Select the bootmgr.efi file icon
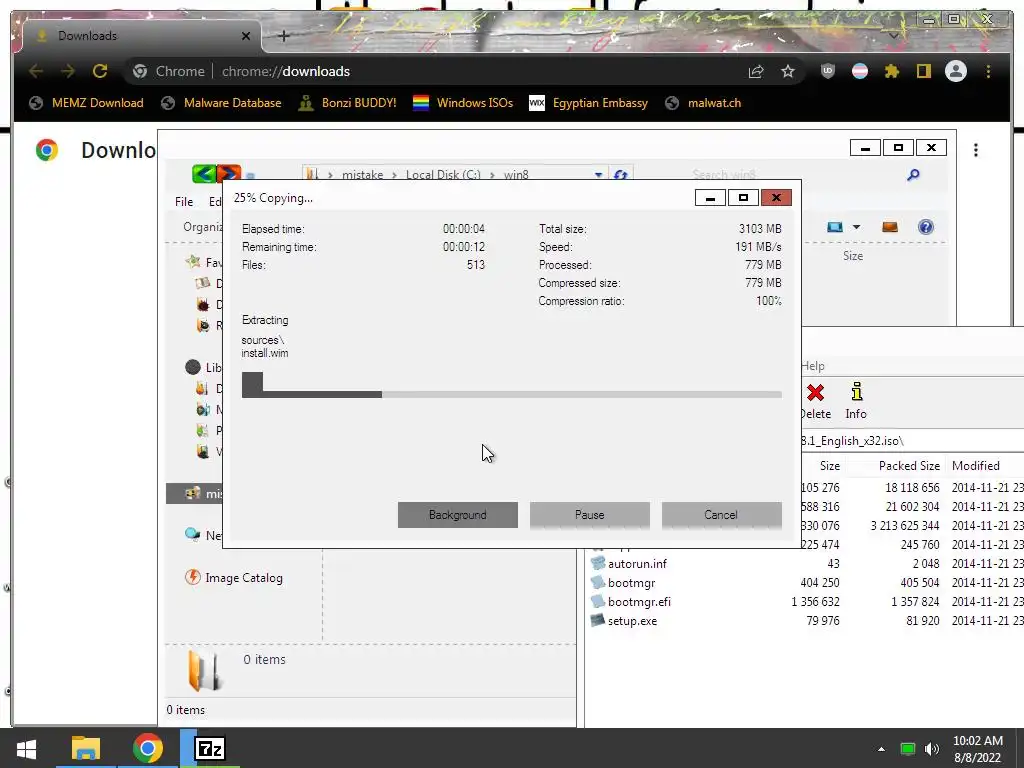Screen dimensions: 1024x768 click(597, 601)
